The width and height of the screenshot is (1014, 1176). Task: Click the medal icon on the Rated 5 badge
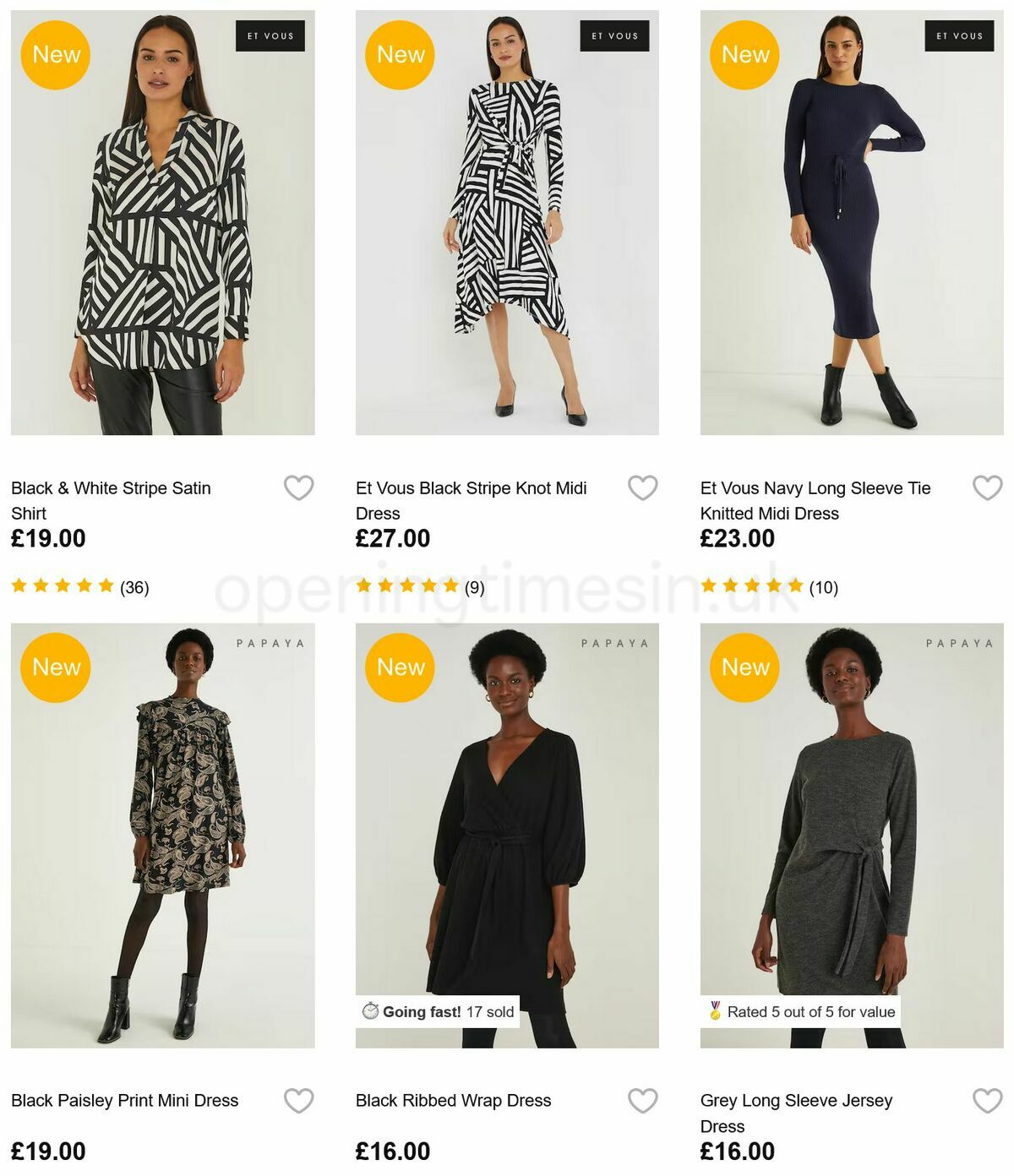715,1010
